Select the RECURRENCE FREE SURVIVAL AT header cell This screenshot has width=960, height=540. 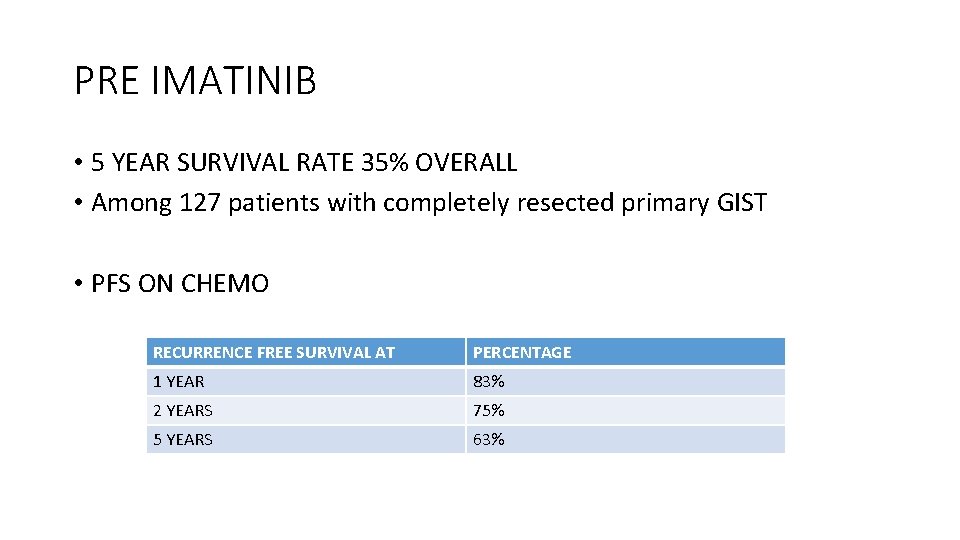coord(305,352)
